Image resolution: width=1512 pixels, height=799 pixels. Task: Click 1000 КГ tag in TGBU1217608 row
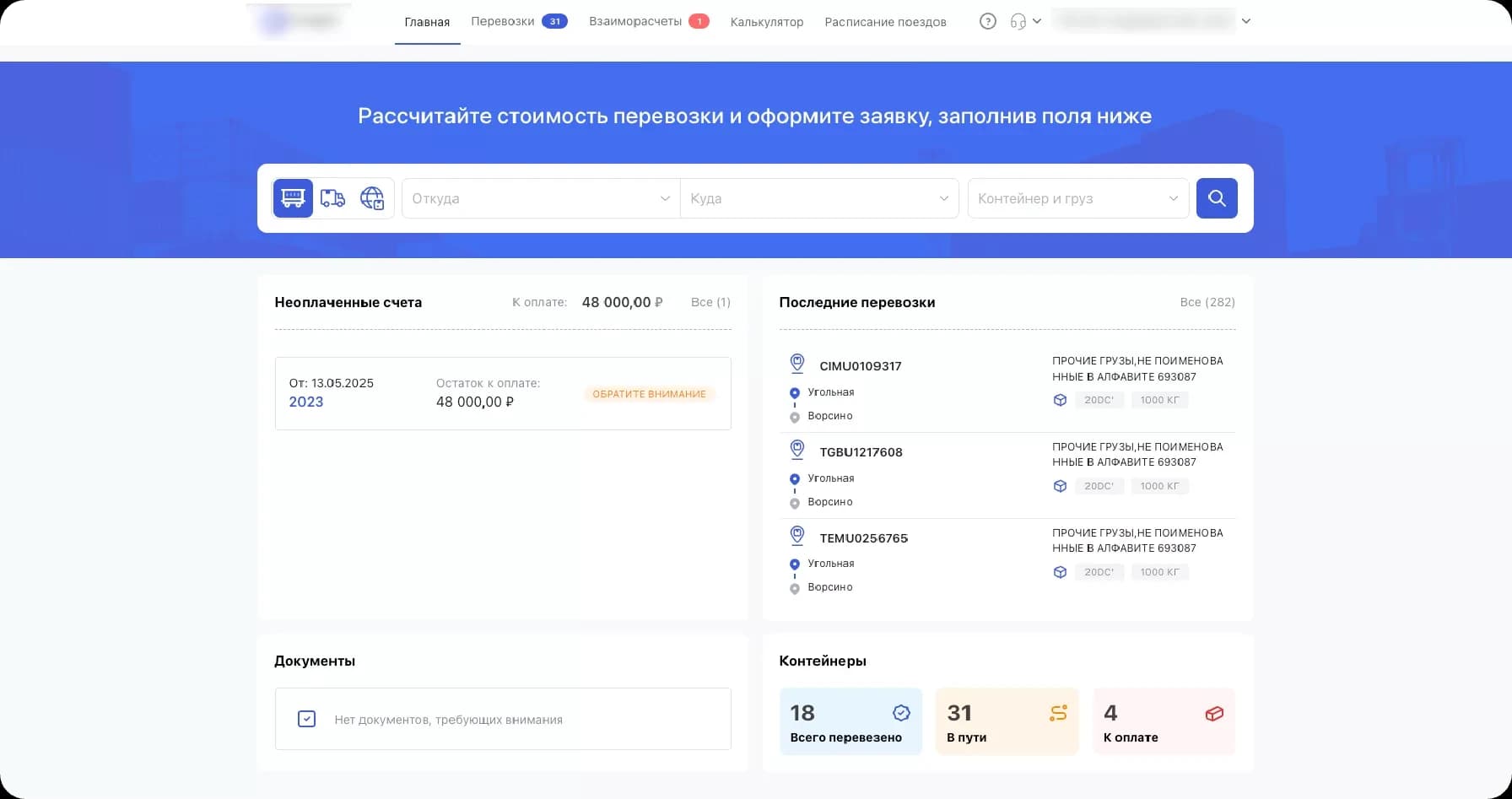[x=1160, y=486]
